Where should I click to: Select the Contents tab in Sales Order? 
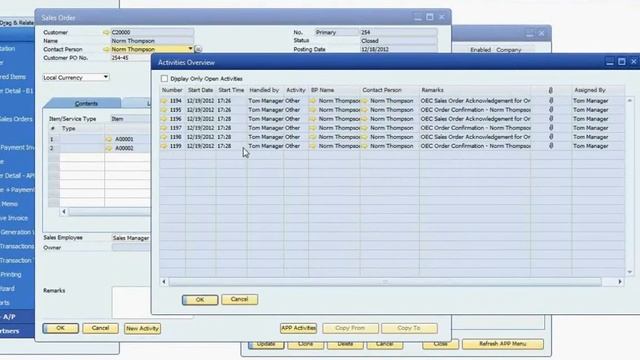86,103
